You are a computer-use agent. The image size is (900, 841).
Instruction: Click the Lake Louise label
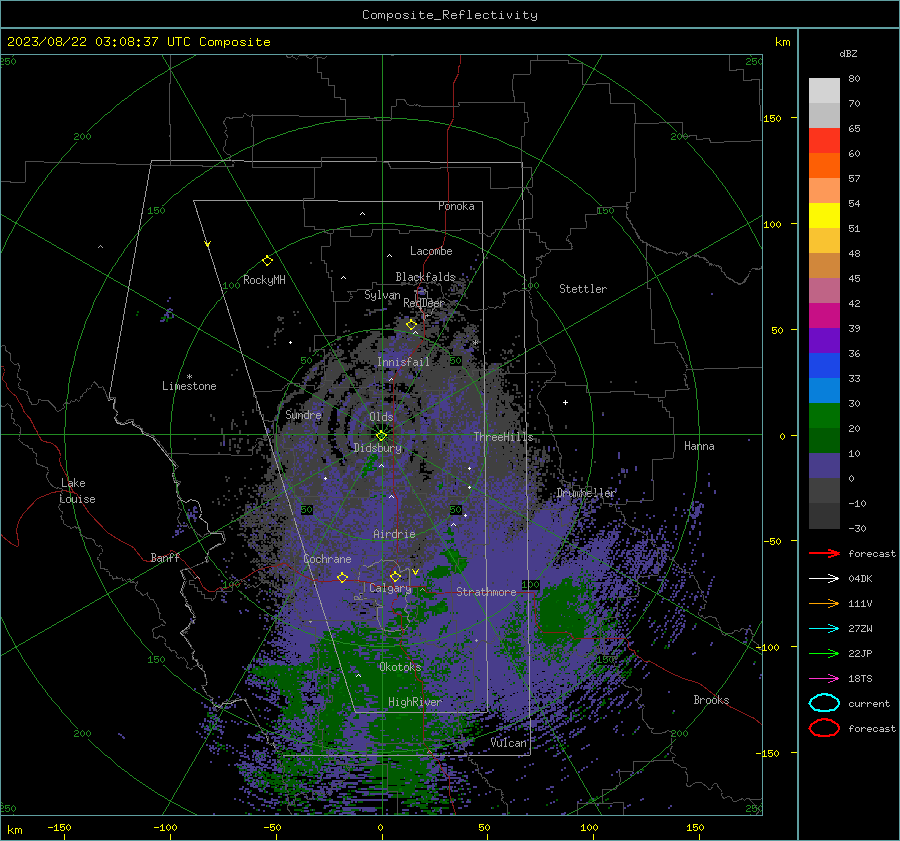[x=77, y=491]
